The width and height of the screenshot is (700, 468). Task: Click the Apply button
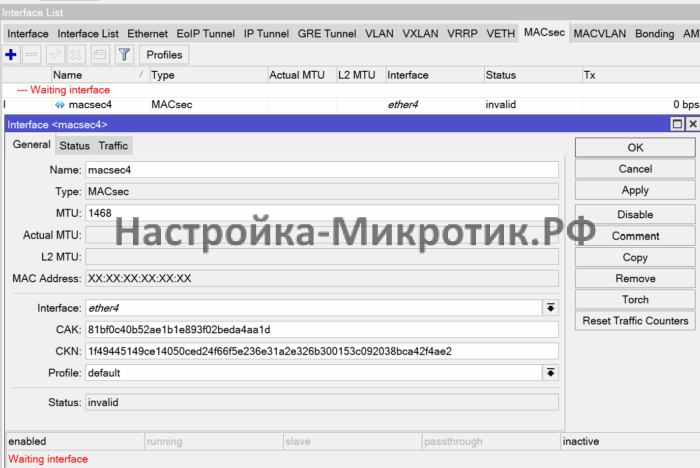[x=635, y=191]
